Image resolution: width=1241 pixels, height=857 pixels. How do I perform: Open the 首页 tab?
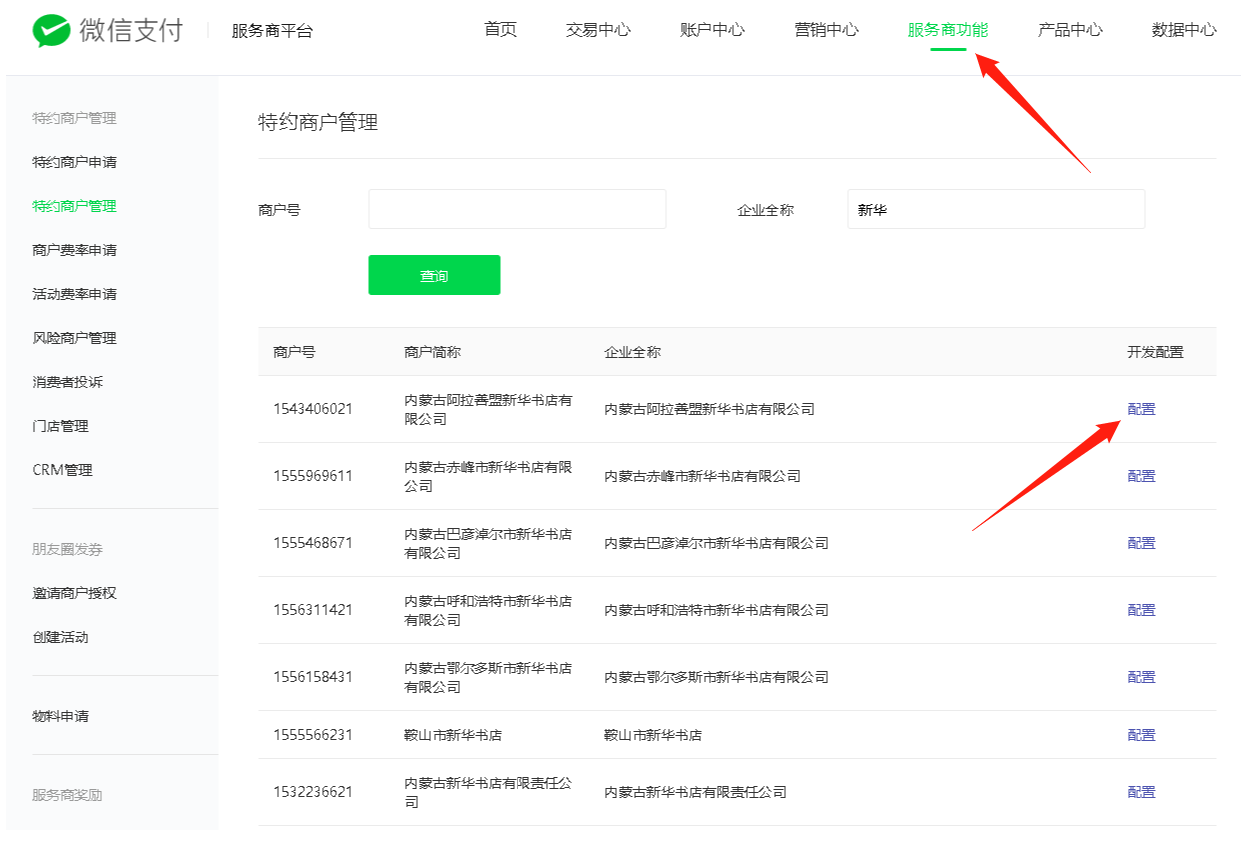tap(500, 30)
